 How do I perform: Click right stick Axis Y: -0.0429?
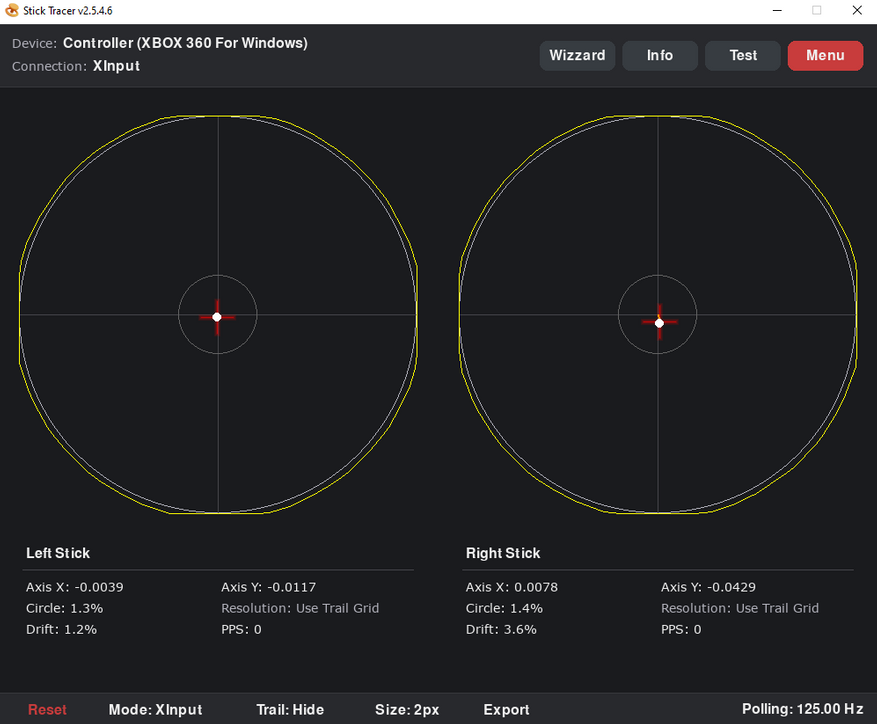pos(708,587)
